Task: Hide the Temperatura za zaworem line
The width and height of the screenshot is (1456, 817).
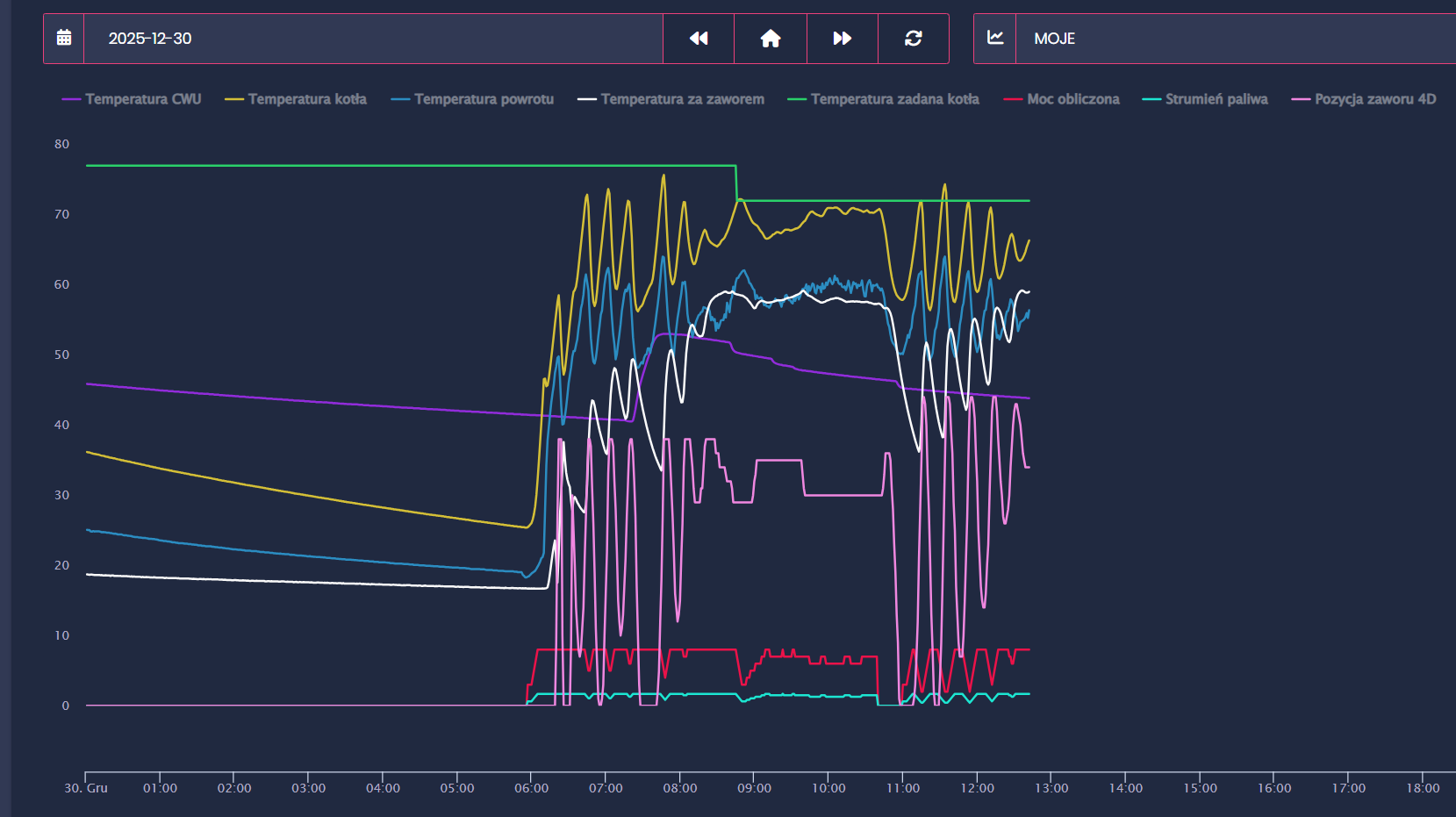Action: coord(682,99)
